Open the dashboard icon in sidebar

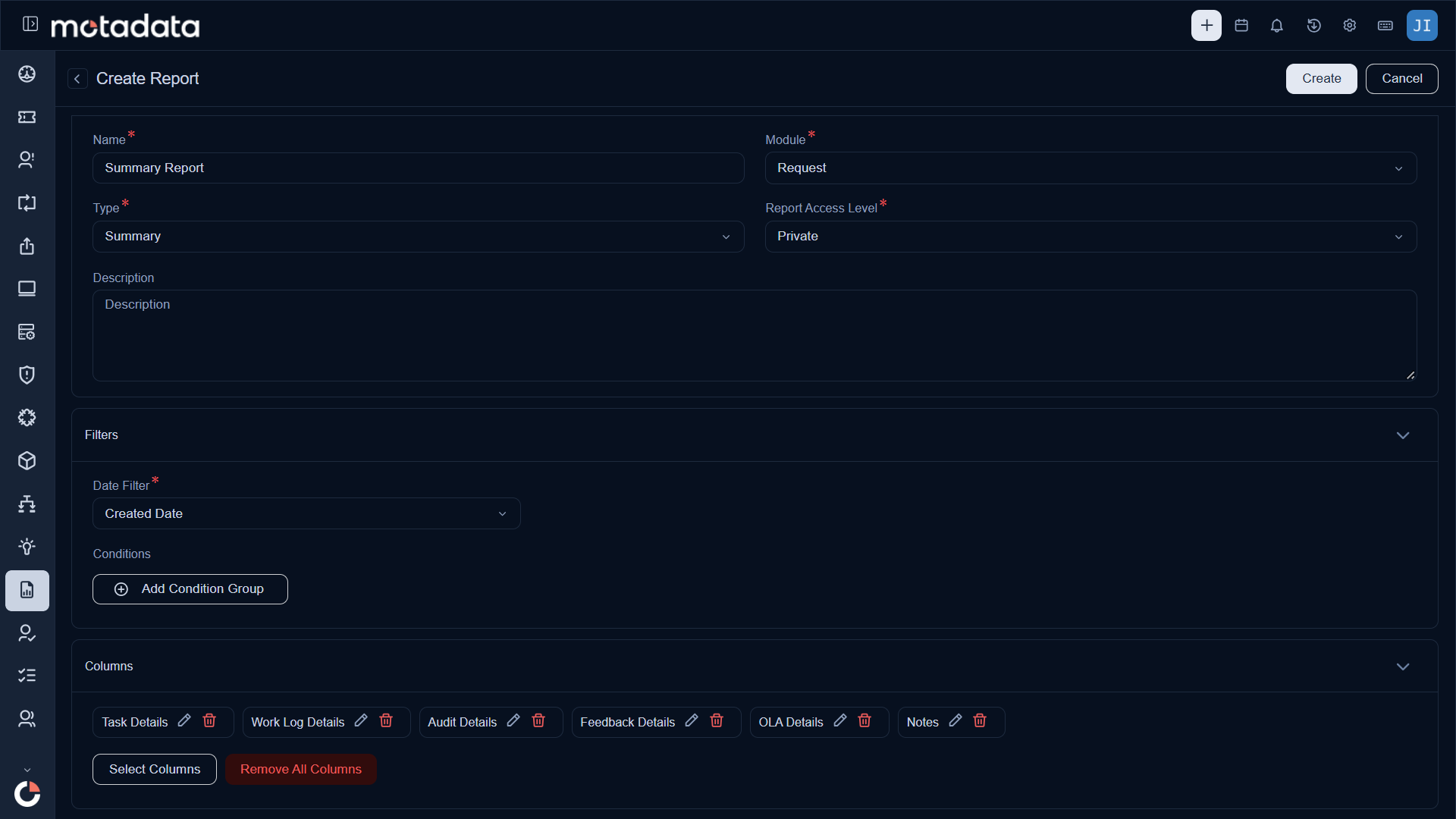tap(27, 74)
